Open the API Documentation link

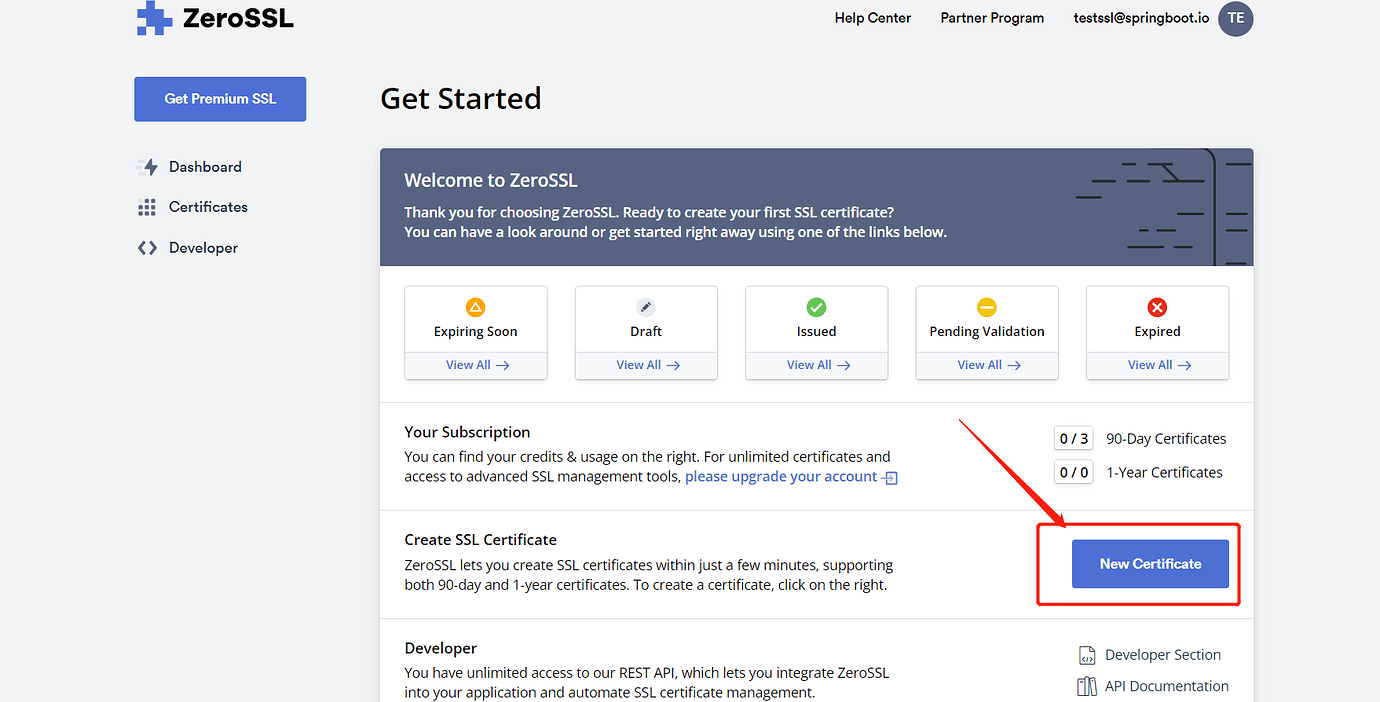click(1167, 686)
